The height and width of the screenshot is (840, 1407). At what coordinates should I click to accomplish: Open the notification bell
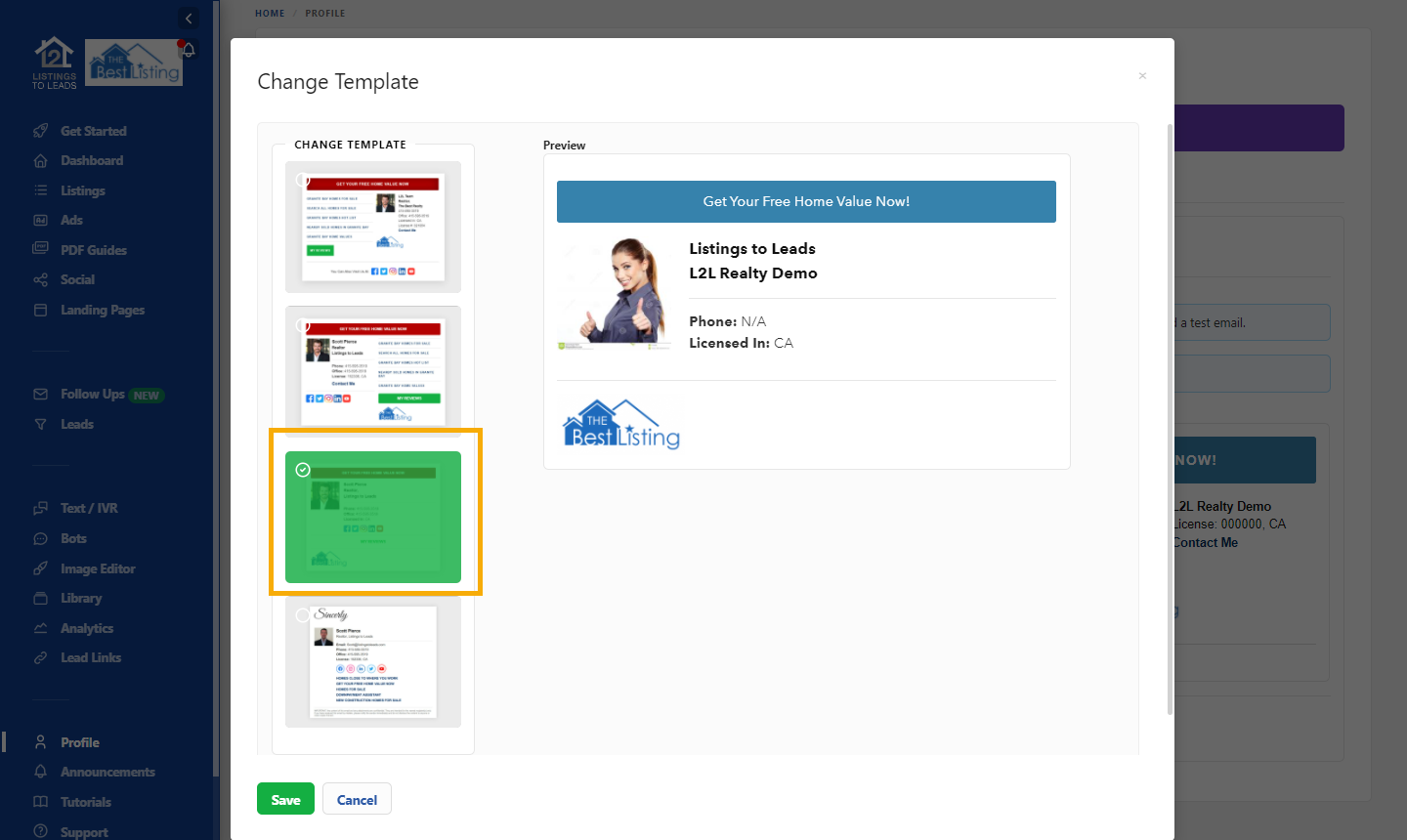point(188,49)
